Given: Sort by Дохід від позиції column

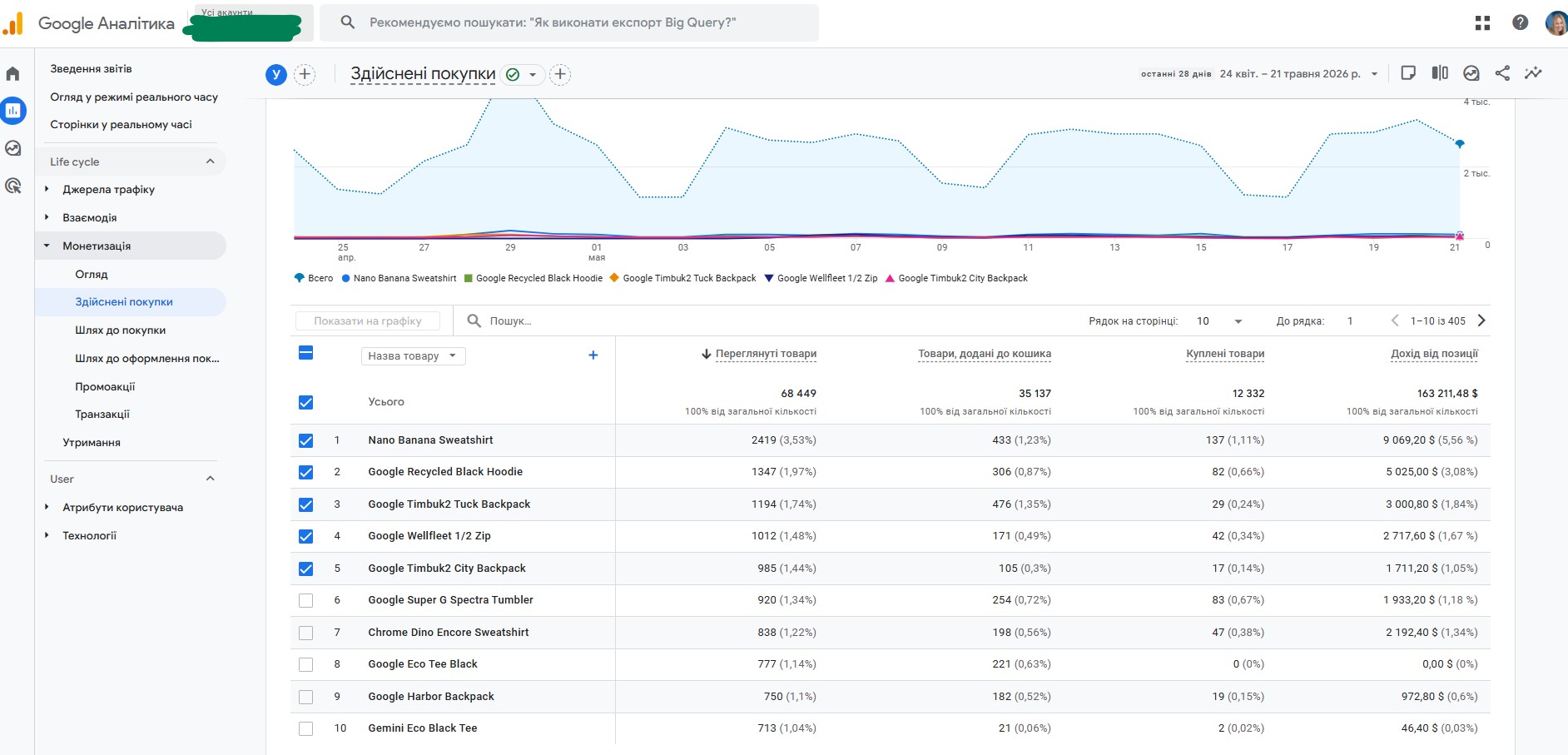Looking at the screenshot, I should tap(1434, 354).
